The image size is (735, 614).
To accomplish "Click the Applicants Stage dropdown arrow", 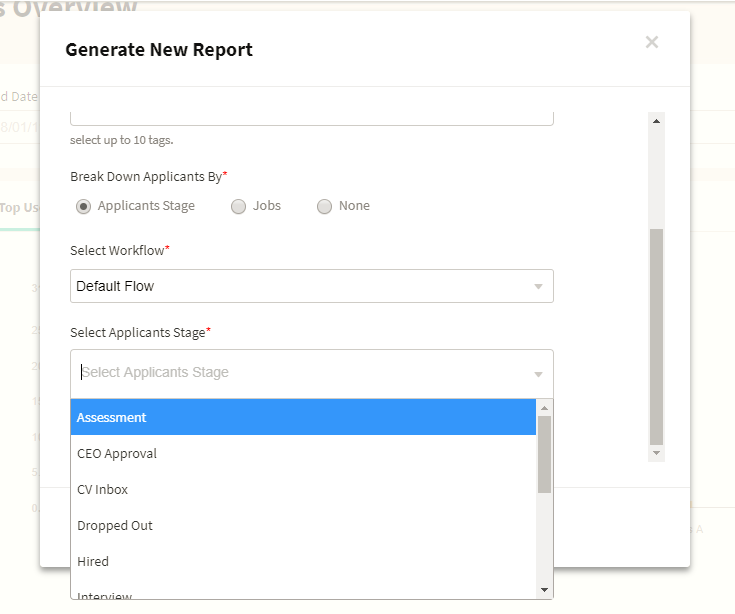I will (x=539, y=374).
